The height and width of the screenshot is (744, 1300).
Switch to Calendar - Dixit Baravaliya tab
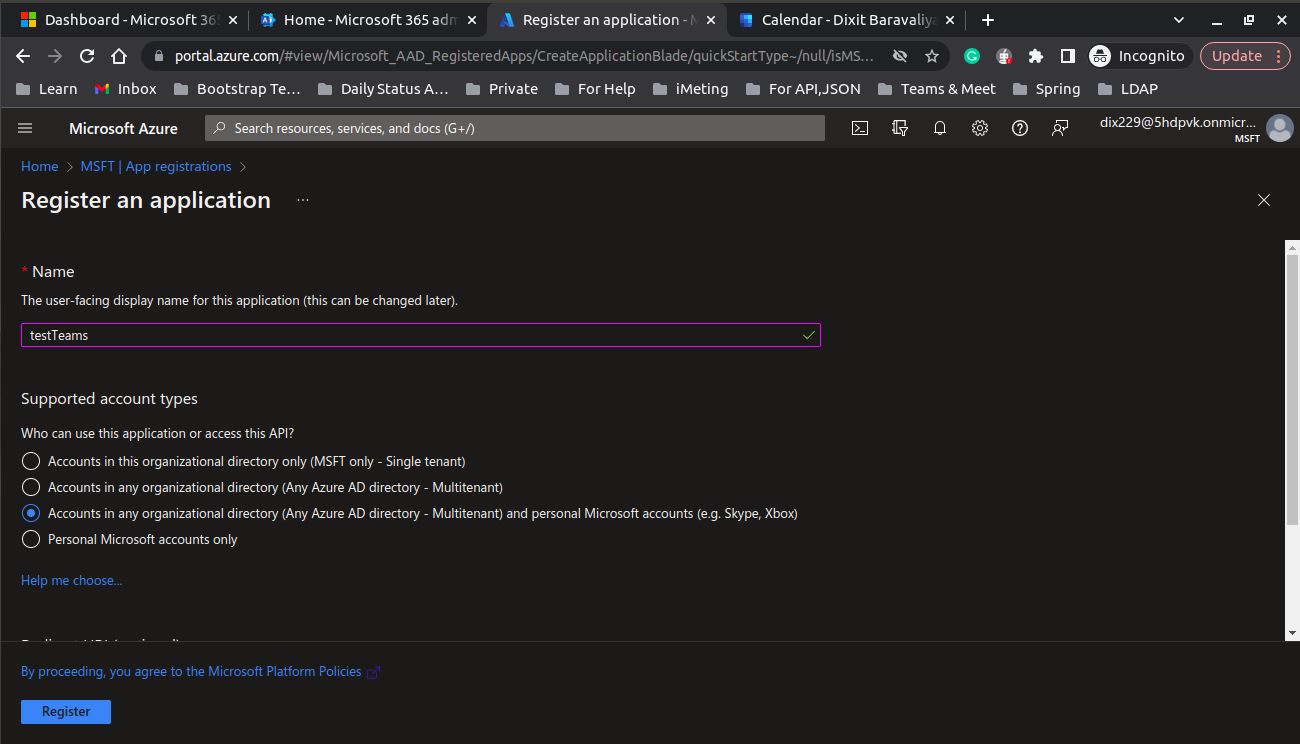(846, 20)
